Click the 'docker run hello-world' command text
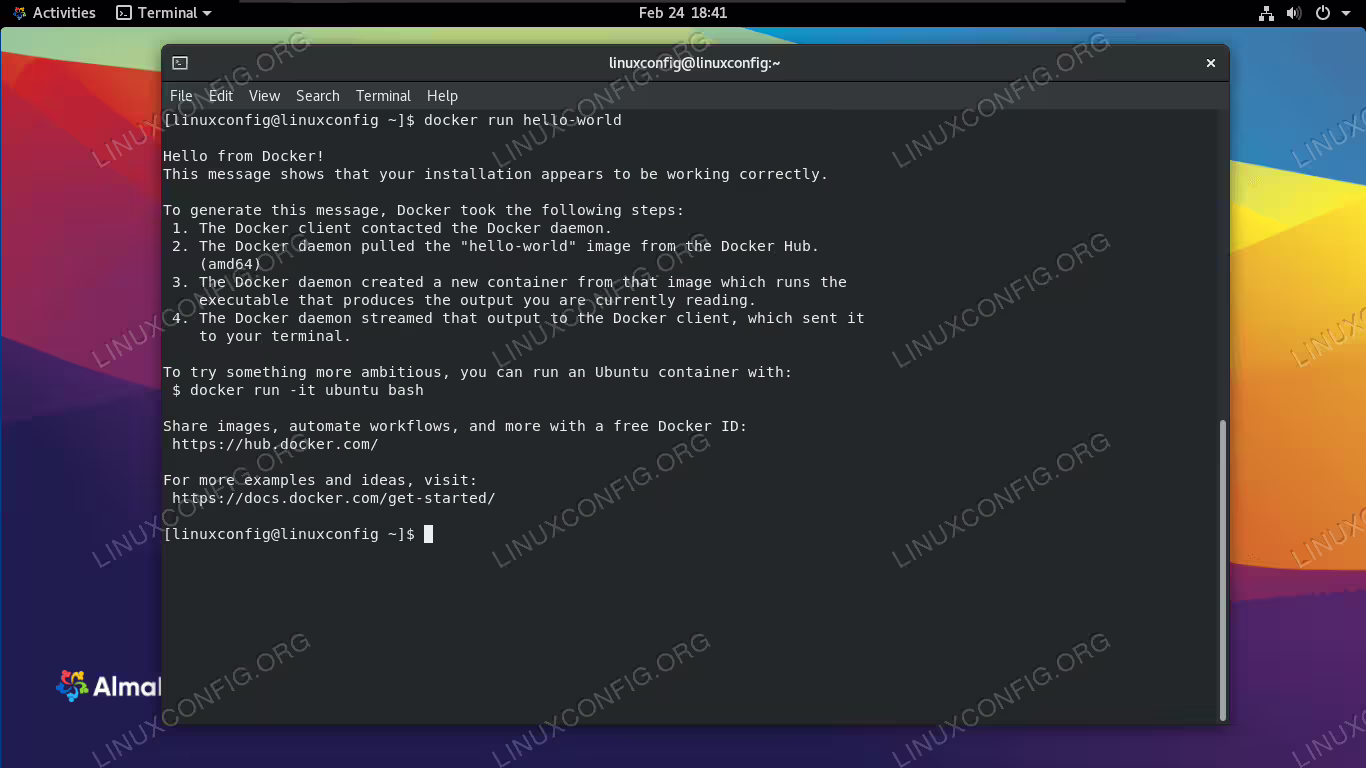 (523, 120)
